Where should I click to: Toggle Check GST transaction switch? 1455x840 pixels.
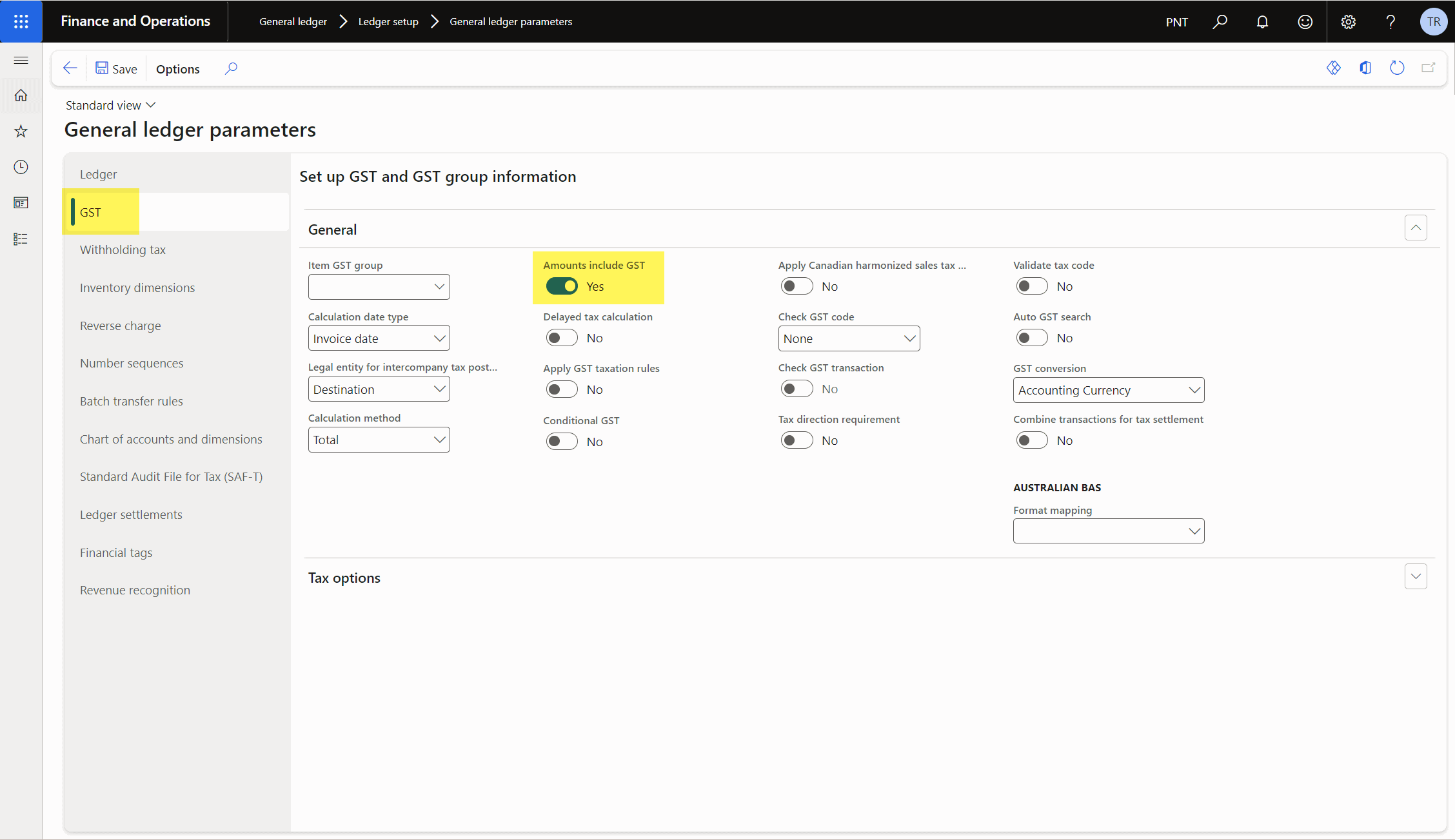coord(797,389)
